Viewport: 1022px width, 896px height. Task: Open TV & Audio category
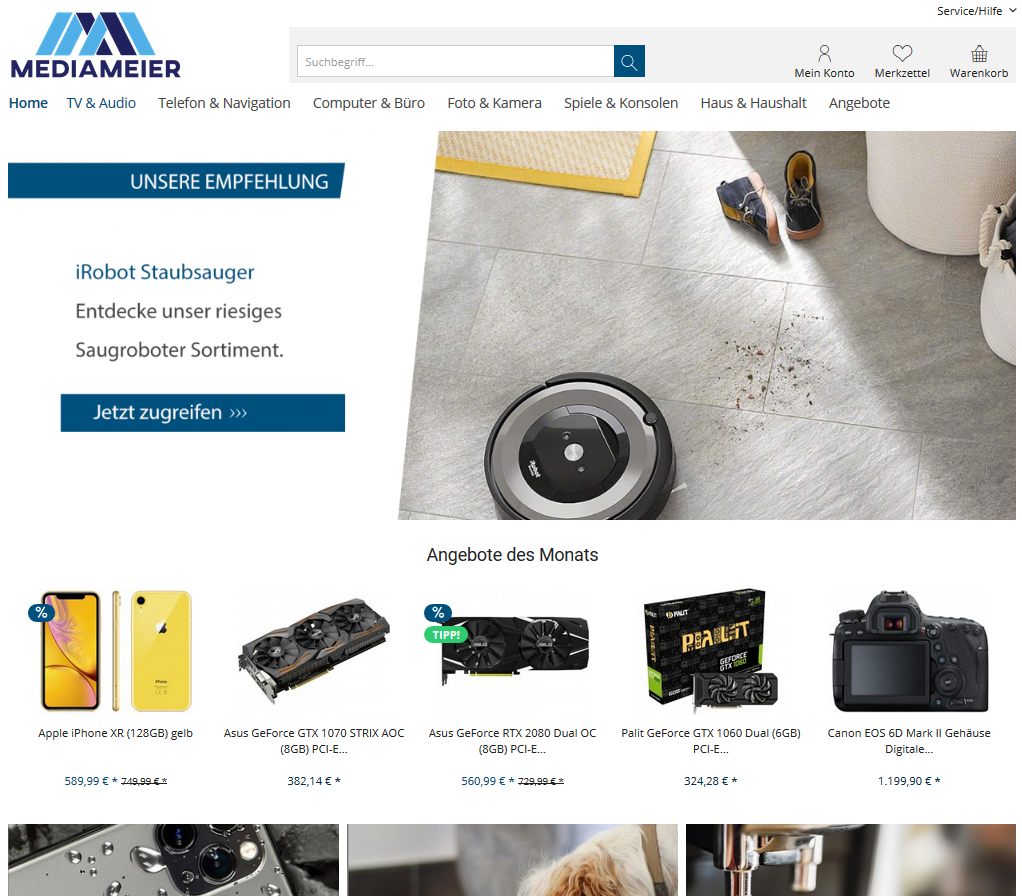coord(101,103)
